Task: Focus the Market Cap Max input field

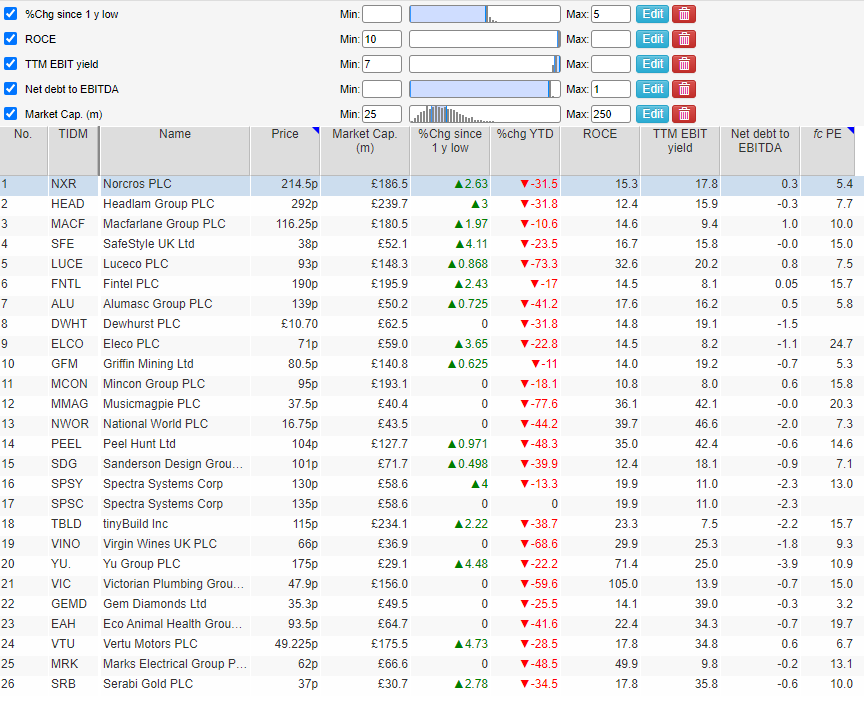Action: 611,114
